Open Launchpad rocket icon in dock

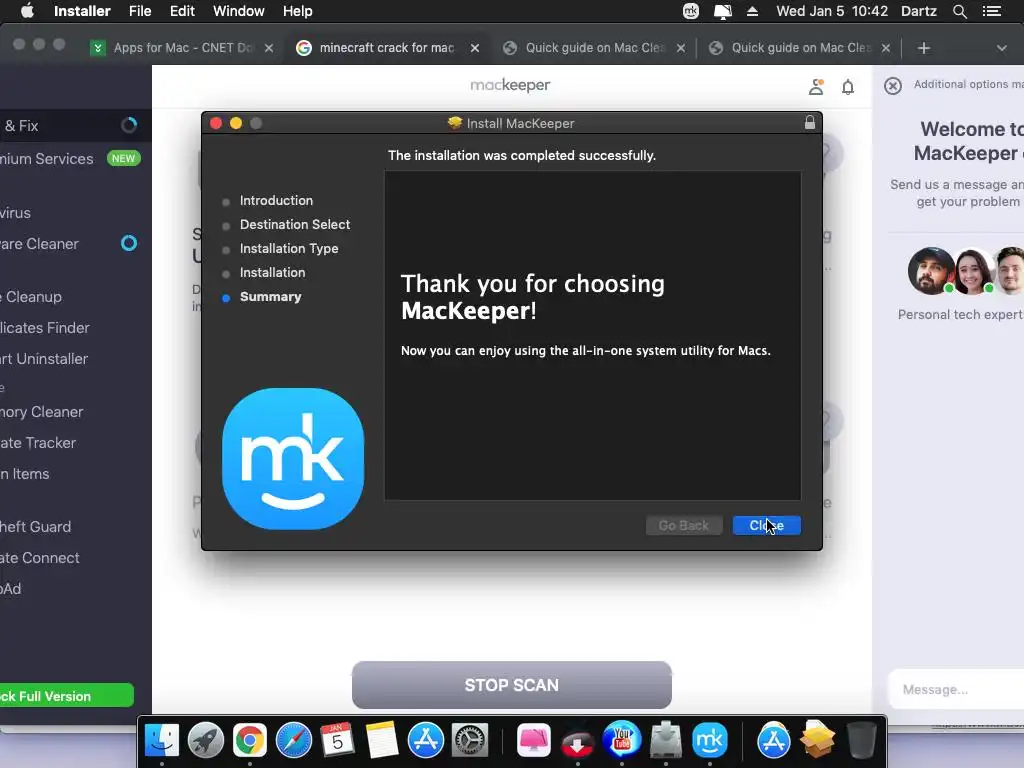[x=206, y=741]
